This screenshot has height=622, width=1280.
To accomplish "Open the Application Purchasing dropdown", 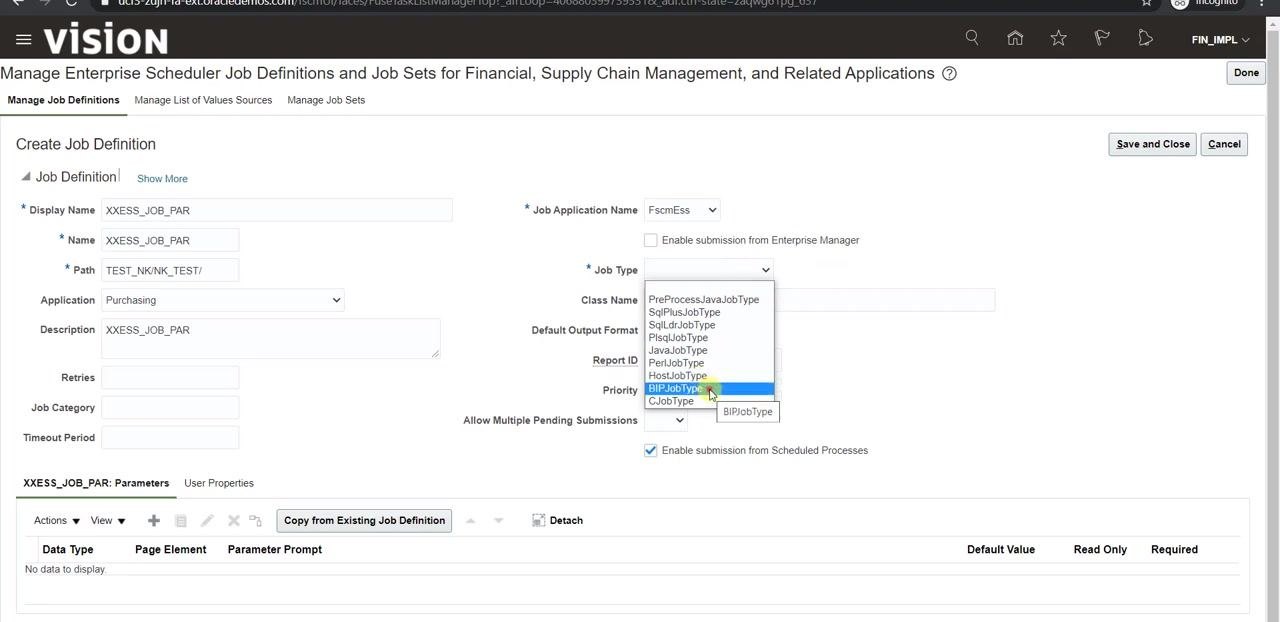I will tap(223, 300).
